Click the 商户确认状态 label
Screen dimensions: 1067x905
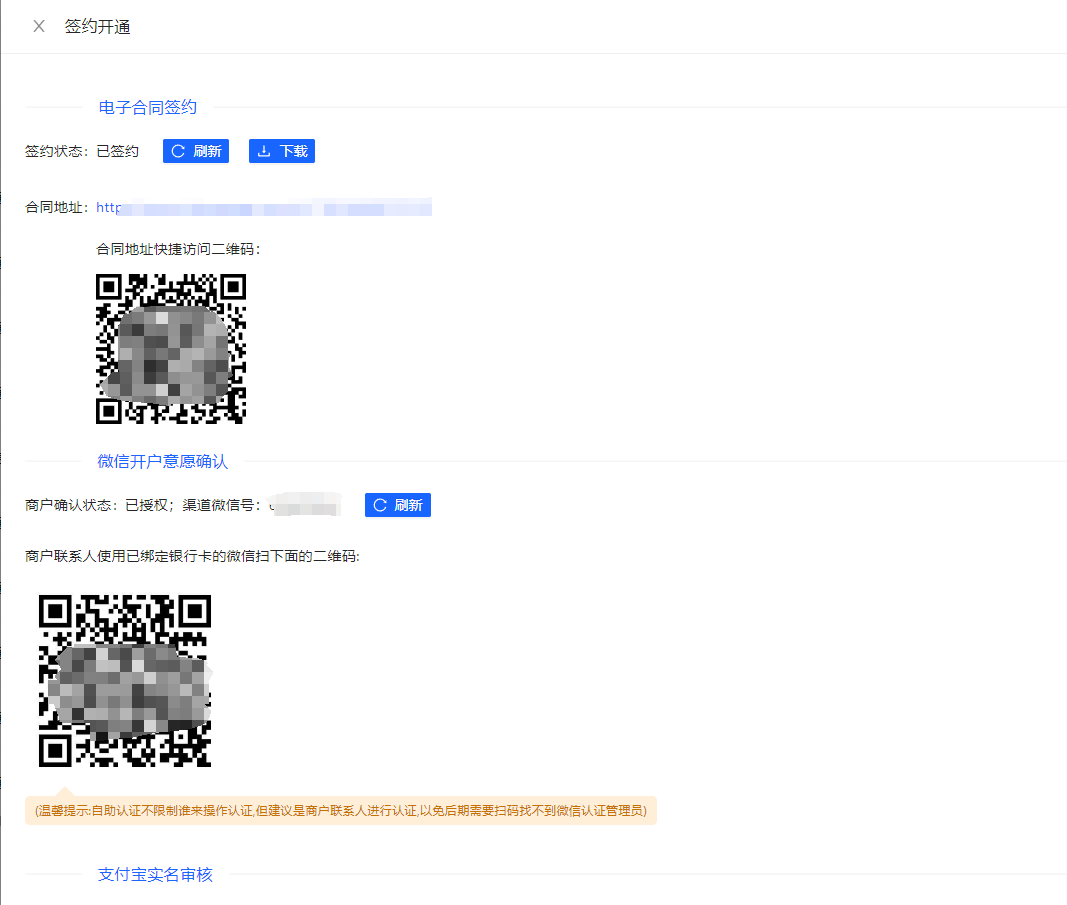click(71, 505)
